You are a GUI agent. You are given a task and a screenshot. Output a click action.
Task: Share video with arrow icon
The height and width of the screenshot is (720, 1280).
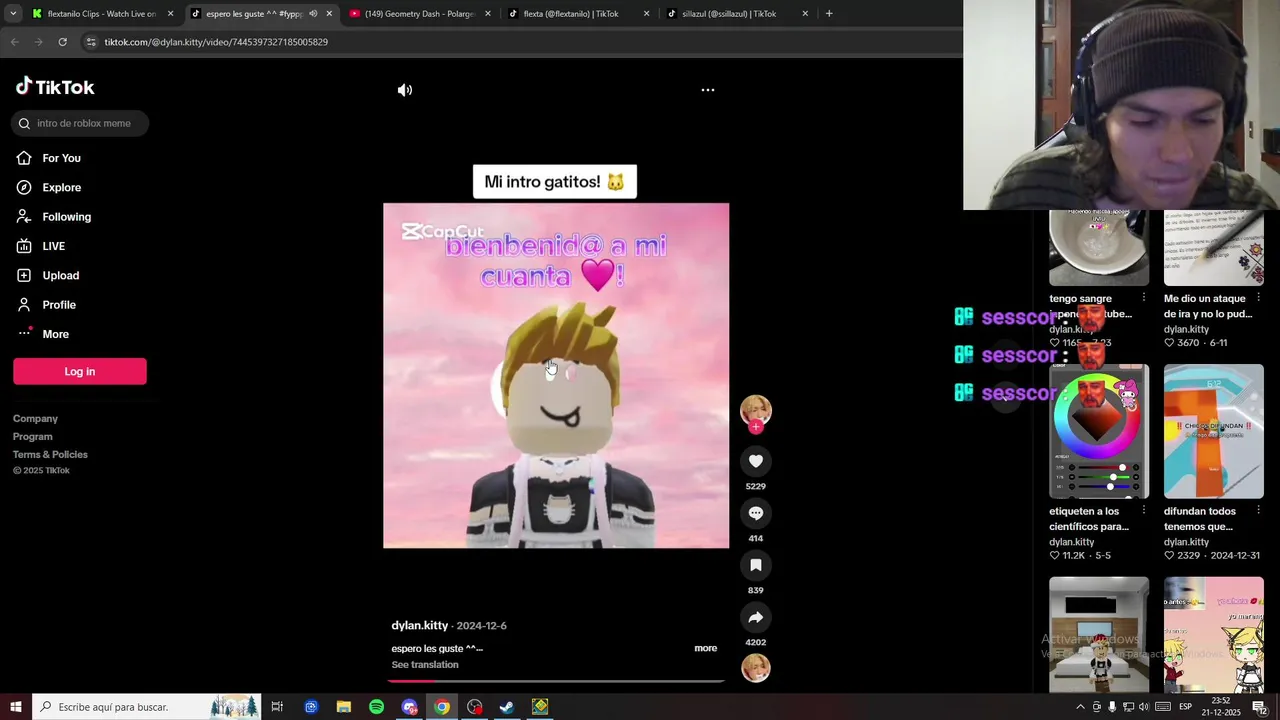click(756, 617)
